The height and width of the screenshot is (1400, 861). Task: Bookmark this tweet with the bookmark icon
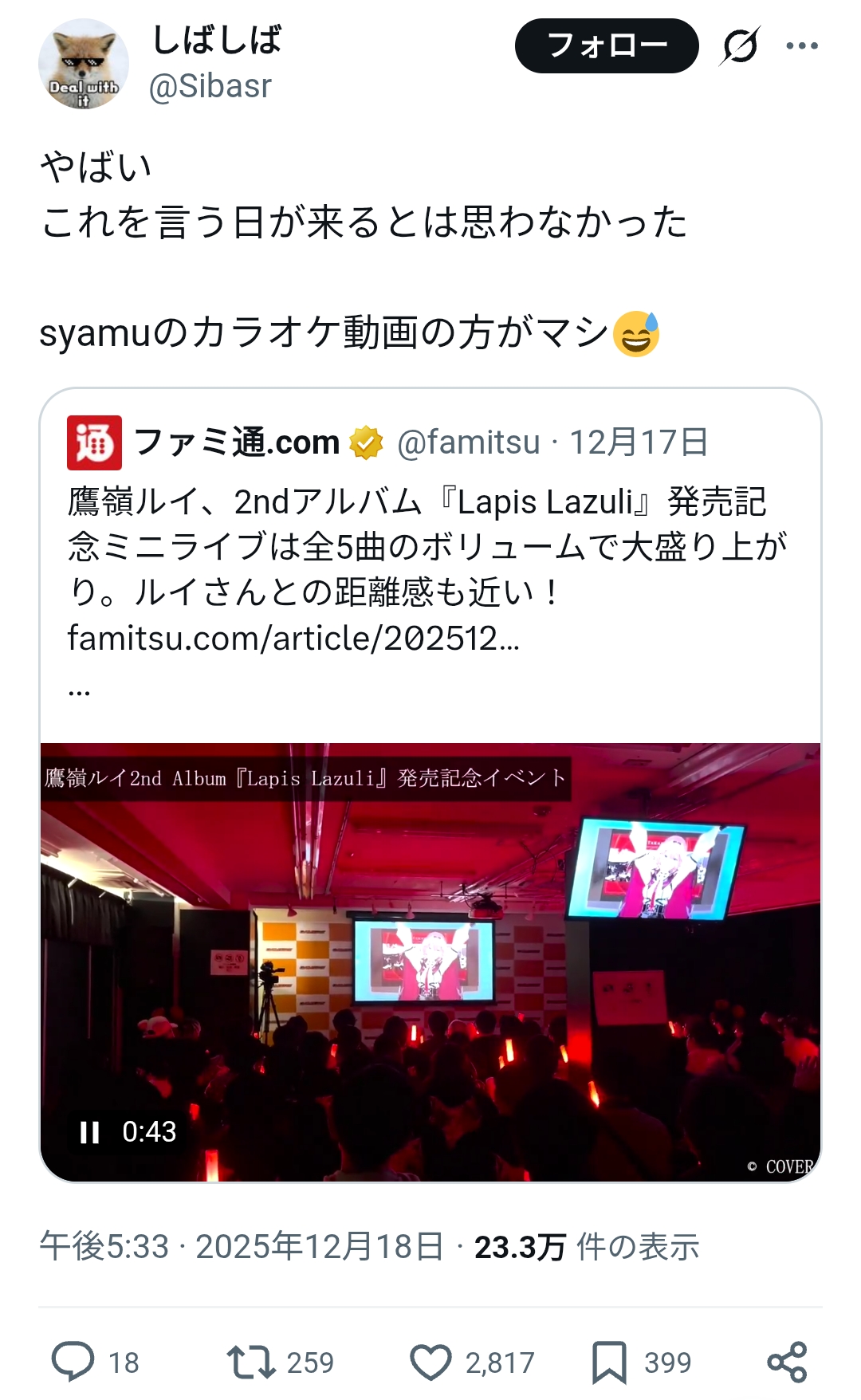pos(609,1362)
